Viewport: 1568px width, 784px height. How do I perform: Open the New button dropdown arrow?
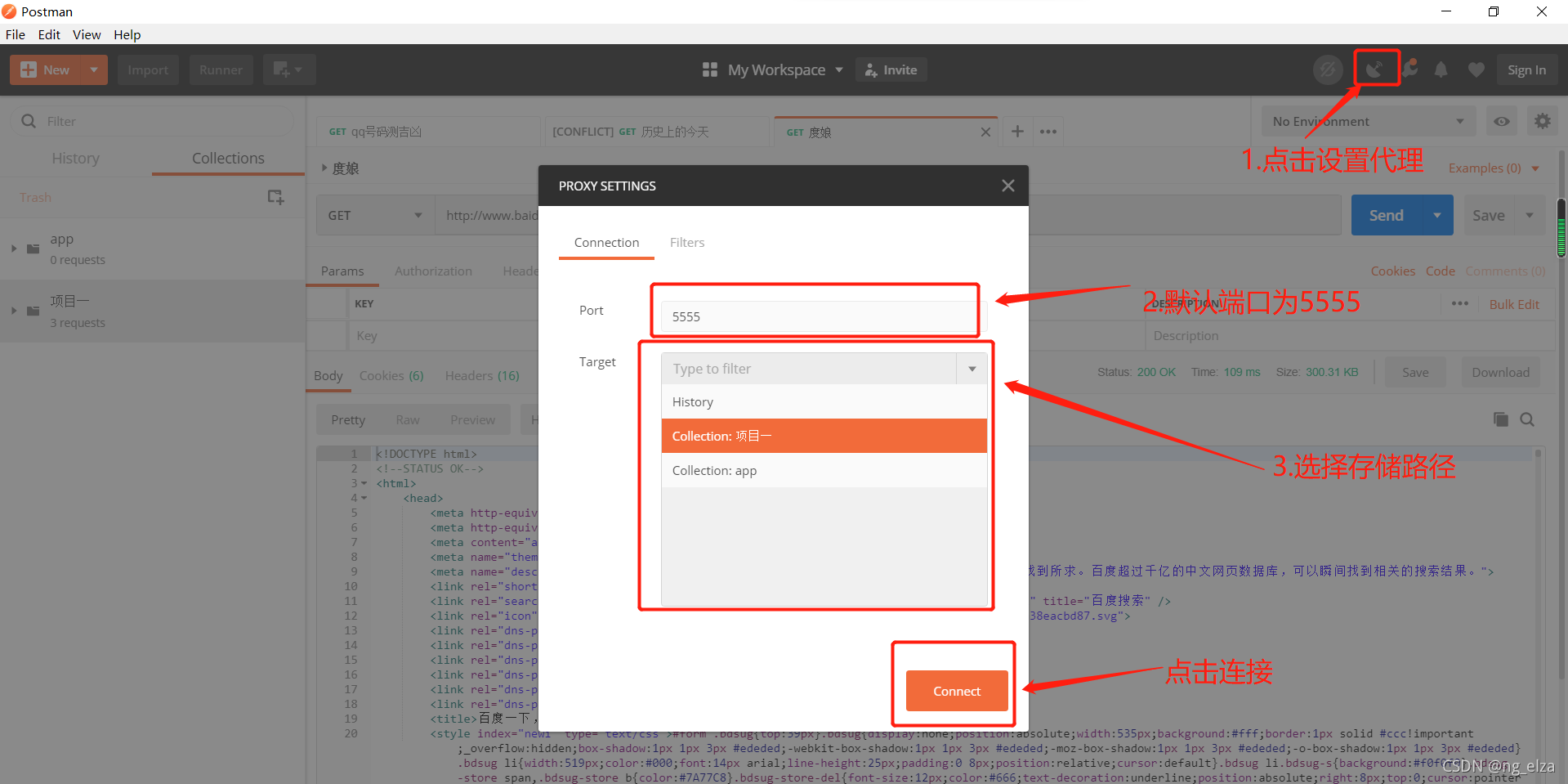94,69
